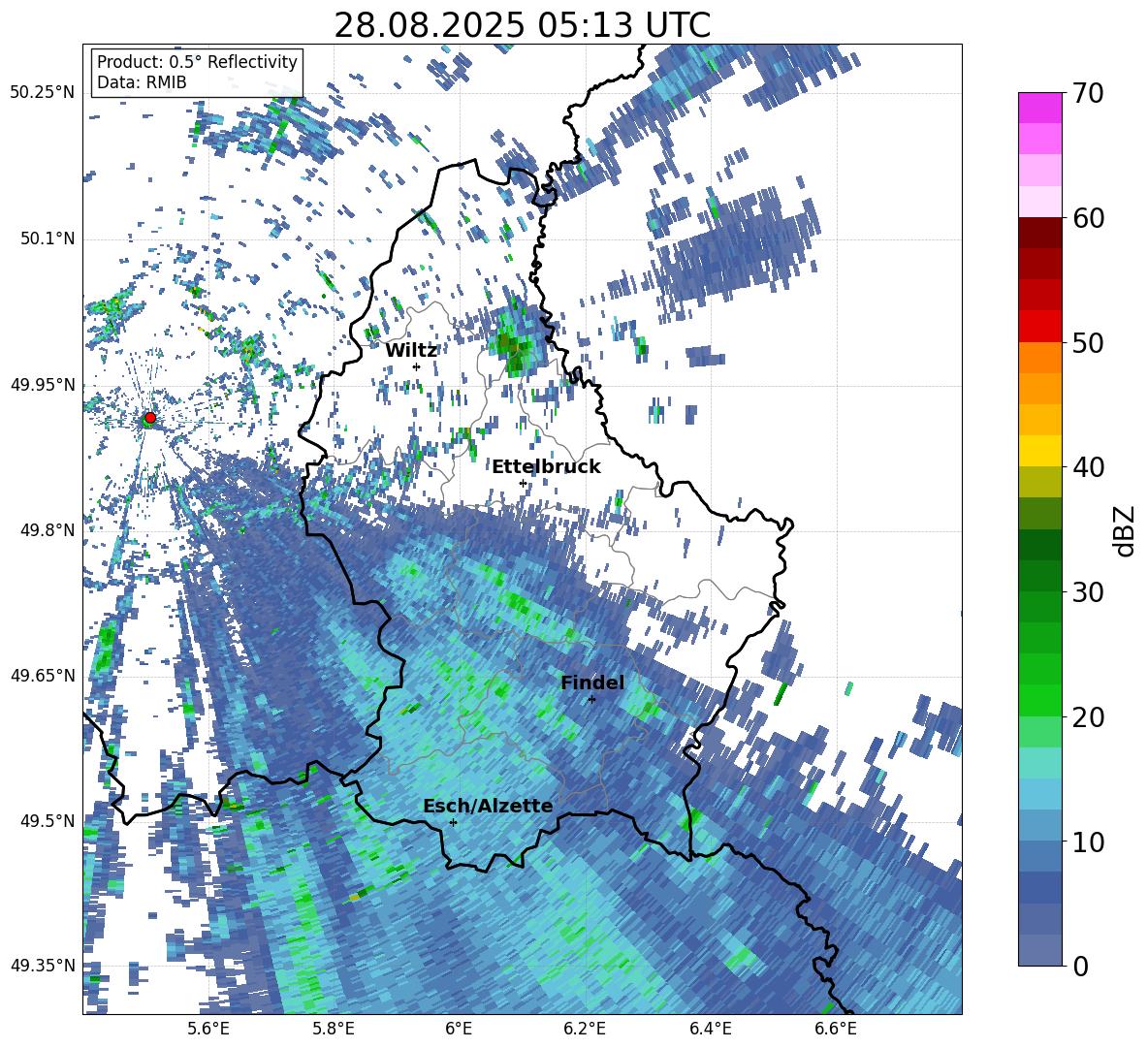1148x1048 pixels.
Task: Click the colorbar value 0
Action: (1080, 966)
